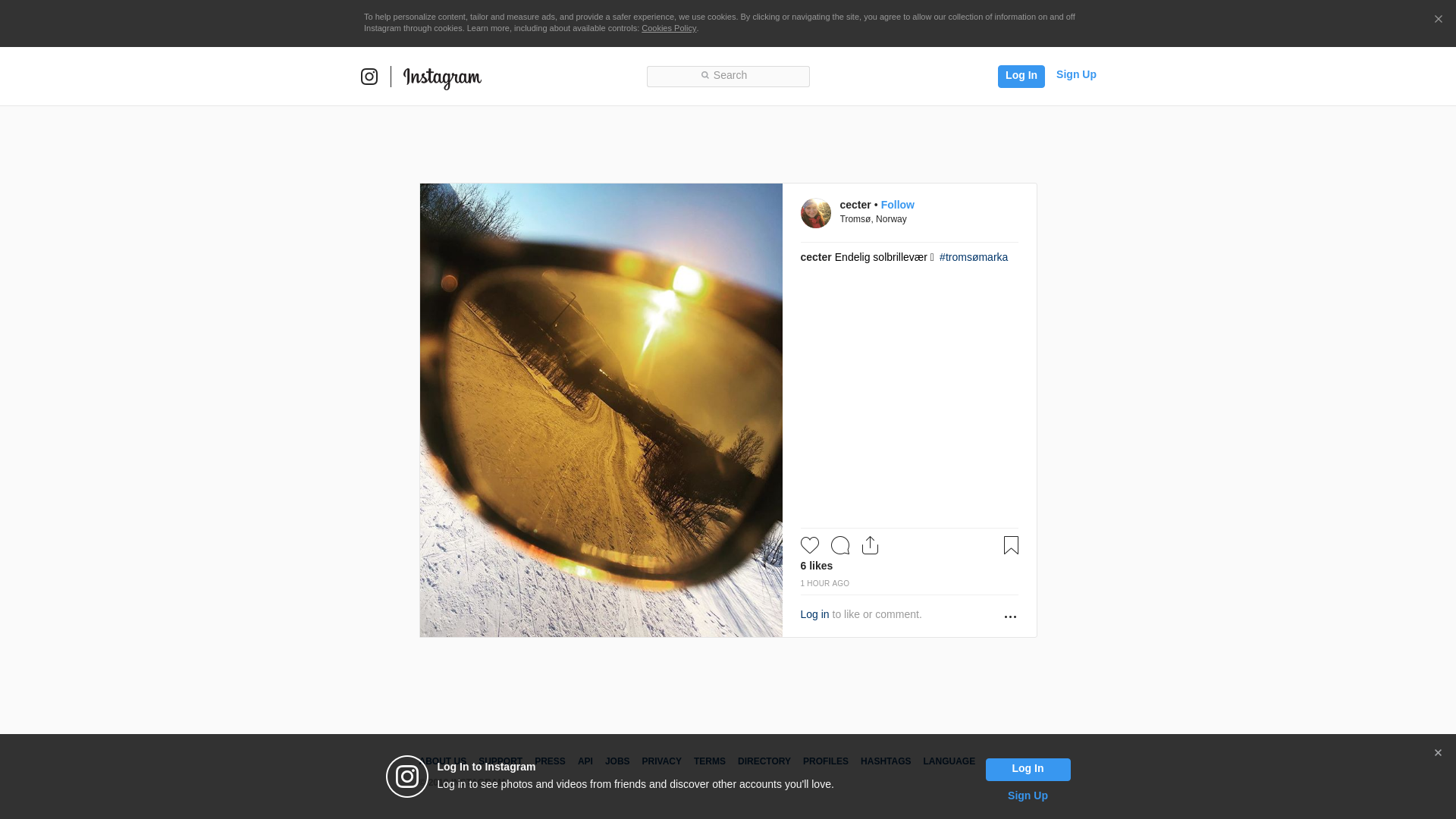View the 6 likes list
1456x819 pixels.
point(817,566)
